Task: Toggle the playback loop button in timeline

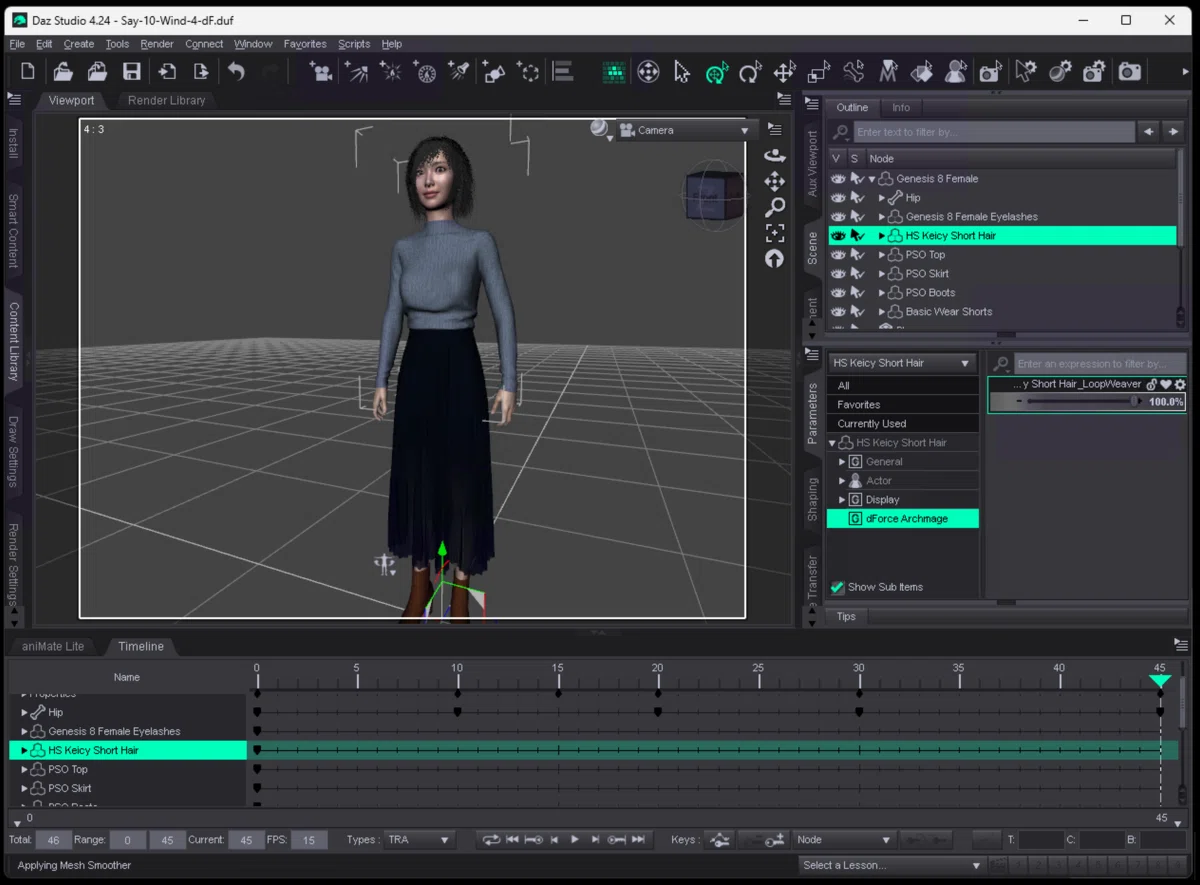Action: (490, 840)
